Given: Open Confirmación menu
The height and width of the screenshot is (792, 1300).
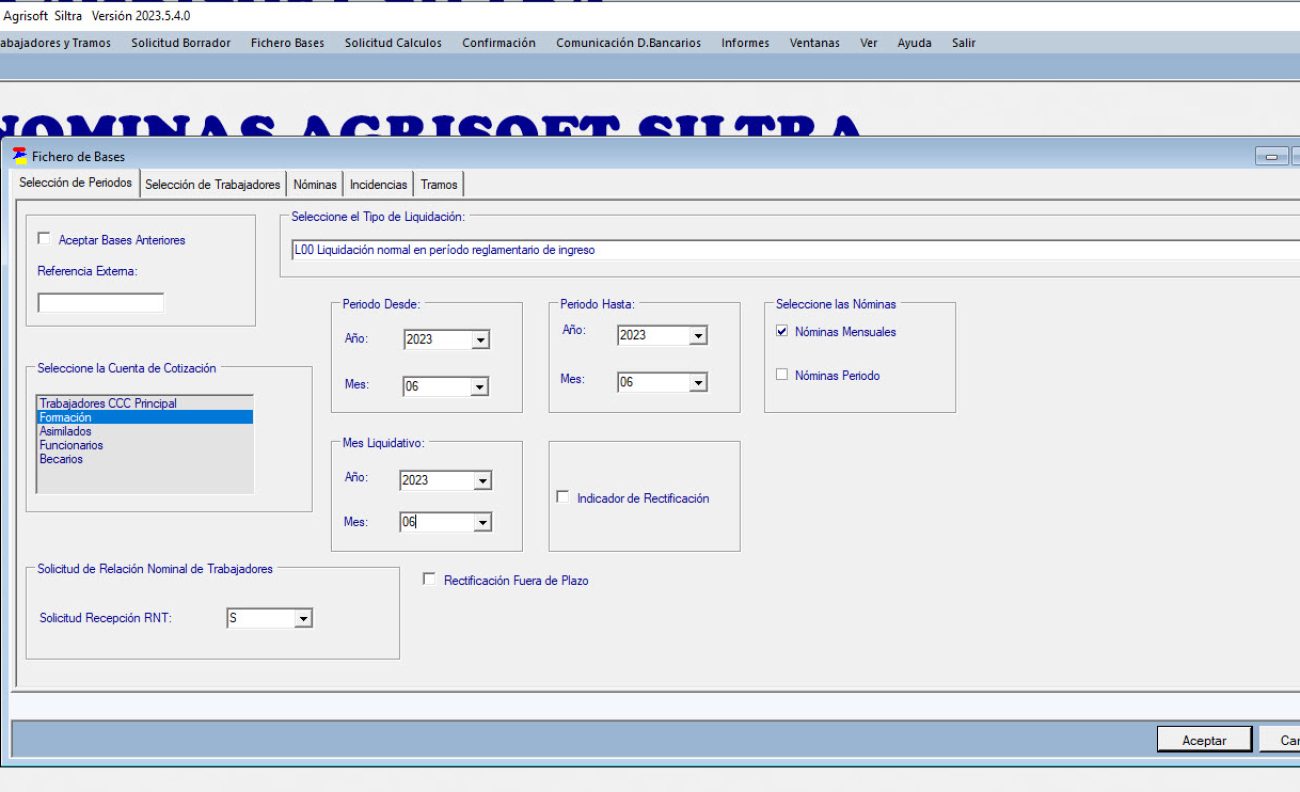Looking at the screenshot, I should point(499,43).
